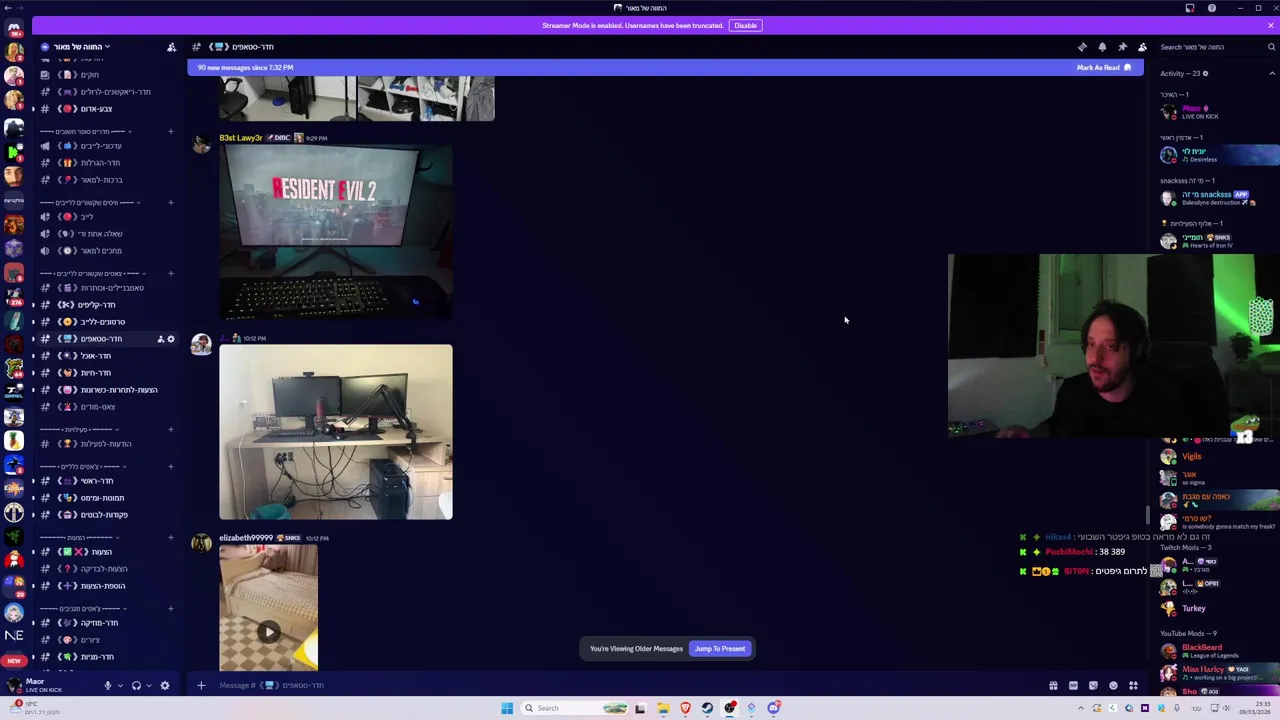This screenshot has height=720, width=1280.
Task: Open the sticker picker icon in message bar
Action: coord(1093,685)
